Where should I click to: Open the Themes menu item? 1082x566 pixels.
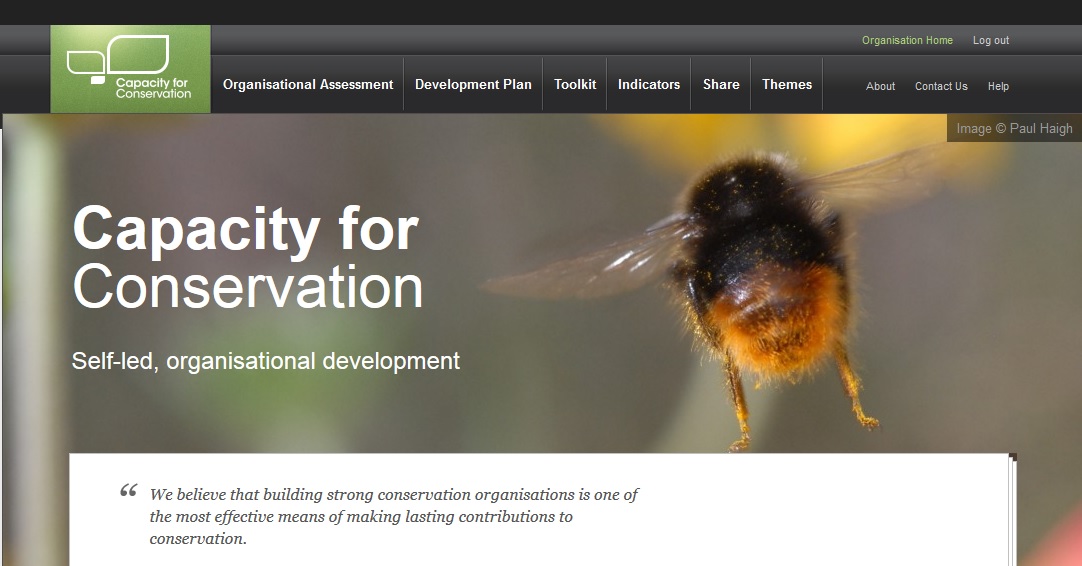787,84
